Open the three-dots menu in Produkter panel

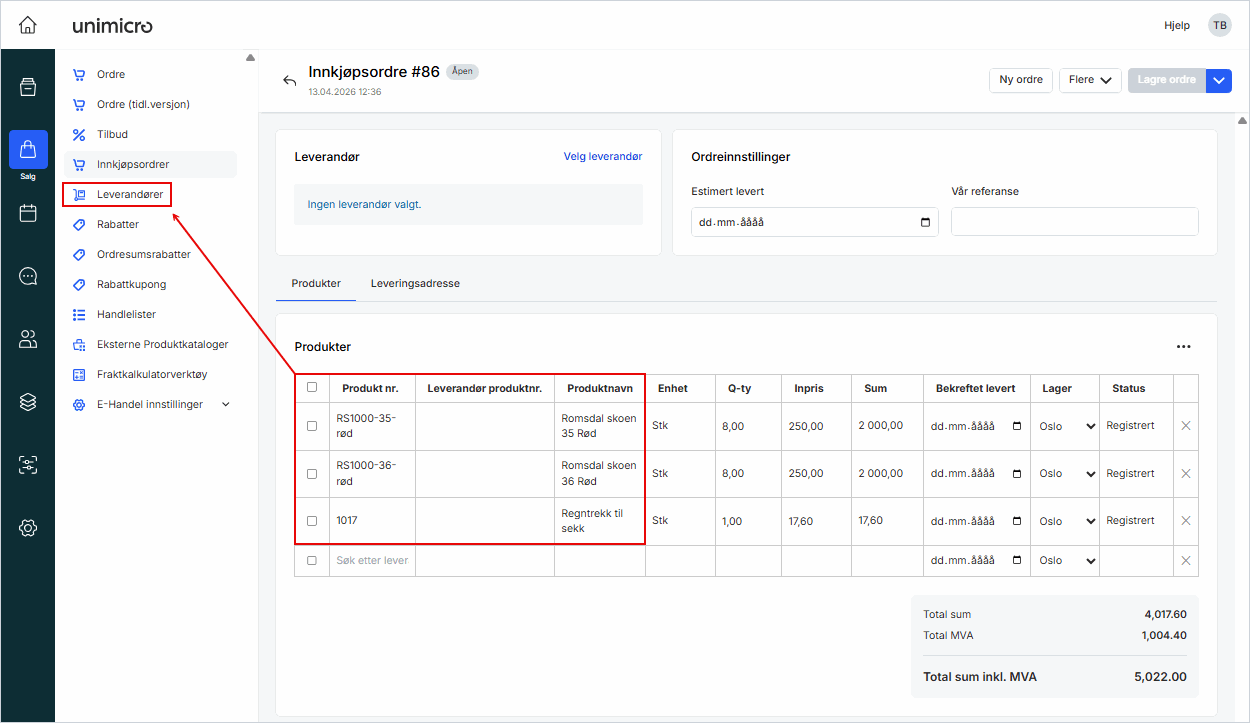(1184, 347)
